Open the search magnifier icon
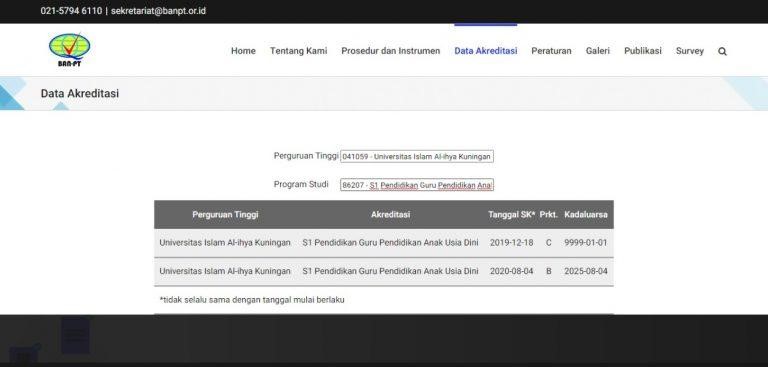 (x=722, y=51)
